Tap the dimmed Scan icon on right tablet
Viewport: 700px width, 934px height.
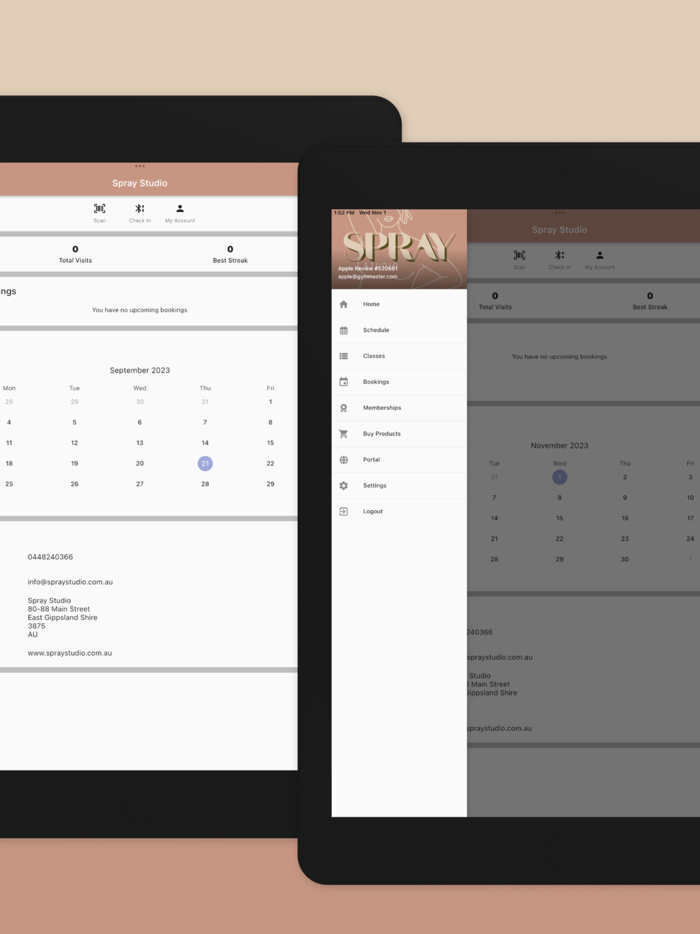coord(519,255)
